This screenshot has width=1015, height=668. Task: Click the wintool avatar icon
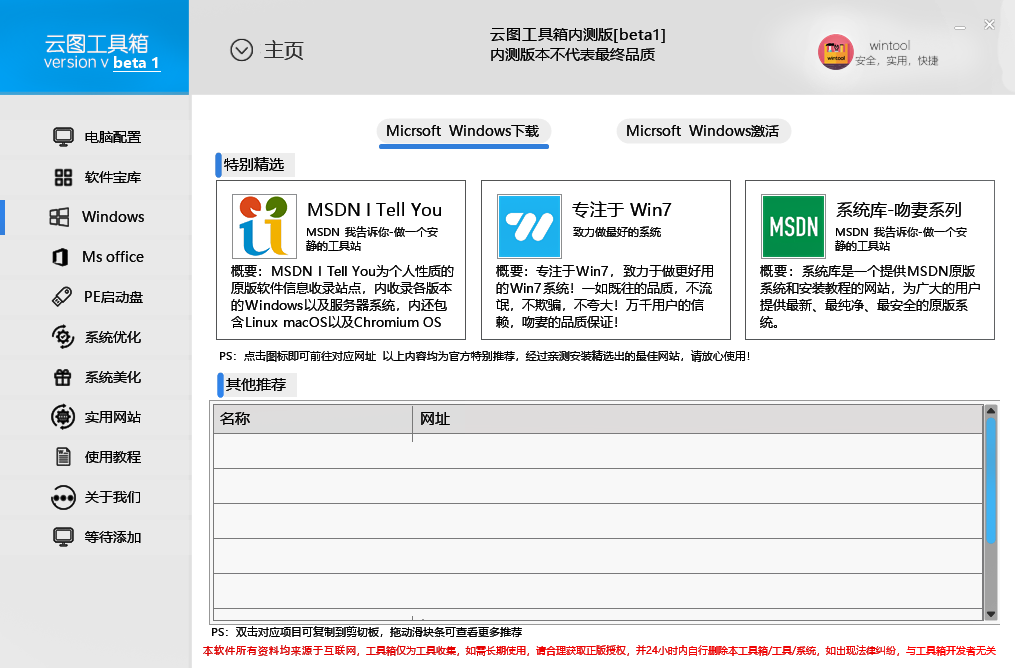[835, 52]
